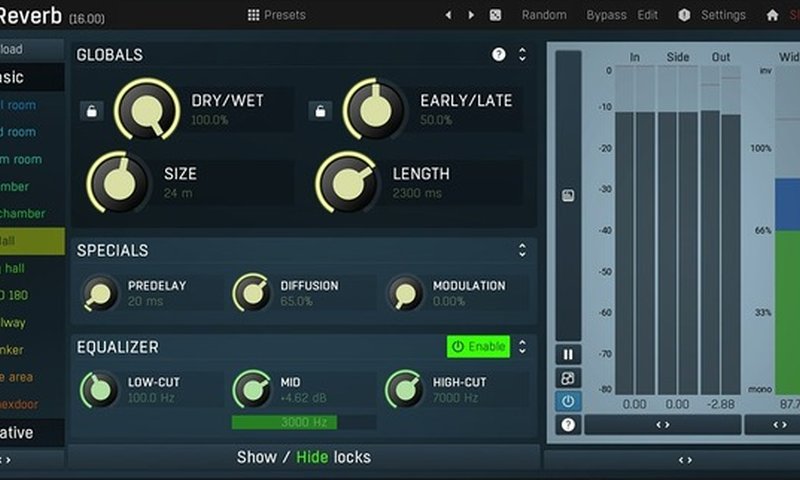
Task: Click the Bypass button
Action: coord(607,15)
